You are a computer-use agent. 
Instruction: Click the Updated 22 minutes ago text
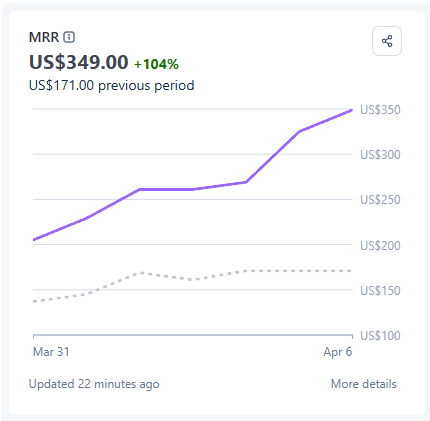(x=94, y=384)
